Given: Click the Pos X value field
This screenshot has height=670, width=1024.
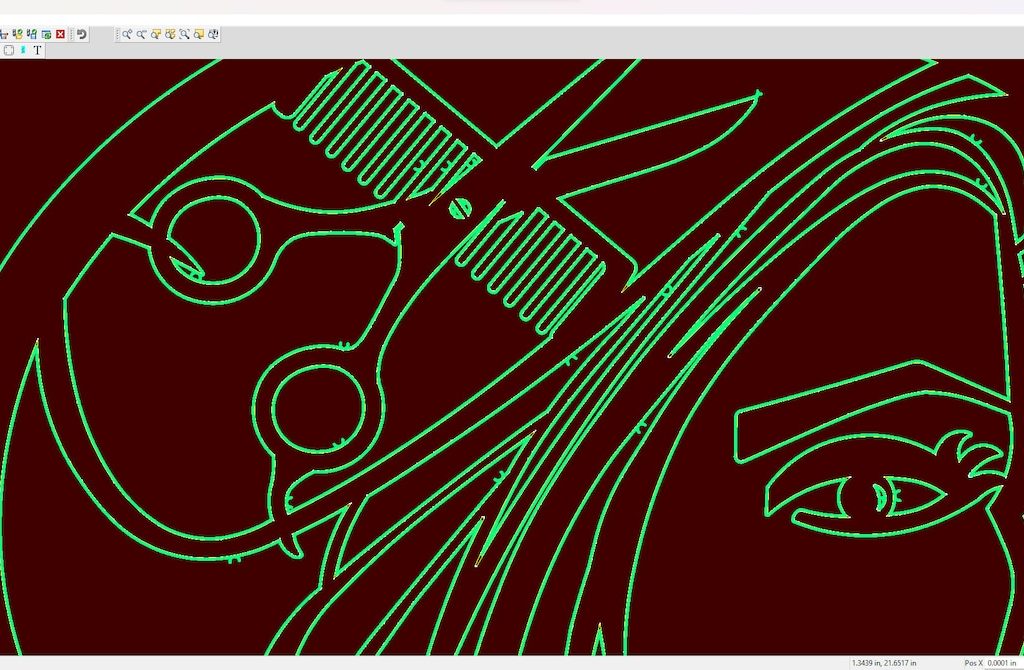Looking at the screenshot, I should point(1003,663).
